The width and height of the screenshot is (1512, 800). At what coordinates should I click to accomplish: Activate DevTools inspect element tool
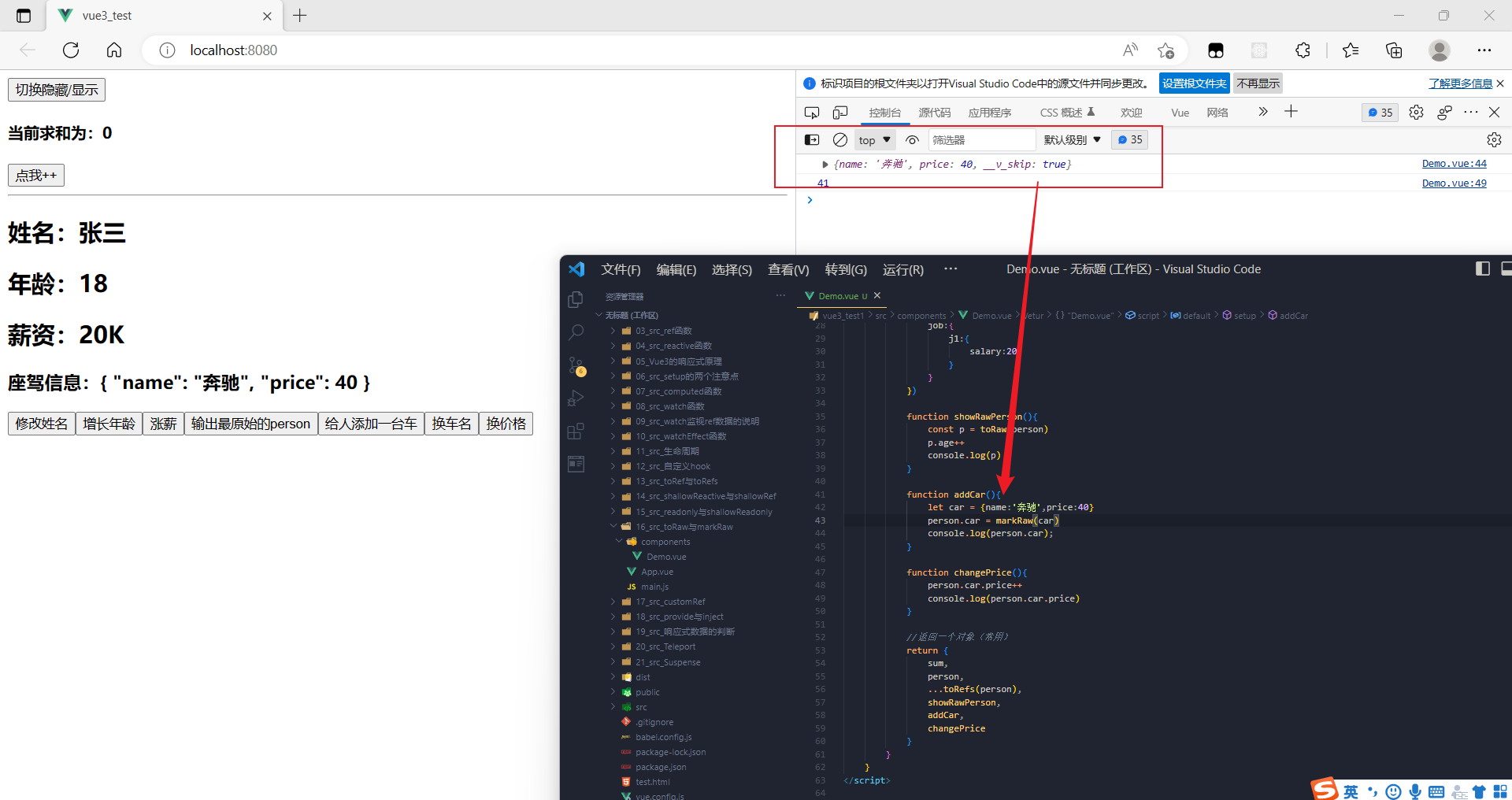(x=812, y=113)
